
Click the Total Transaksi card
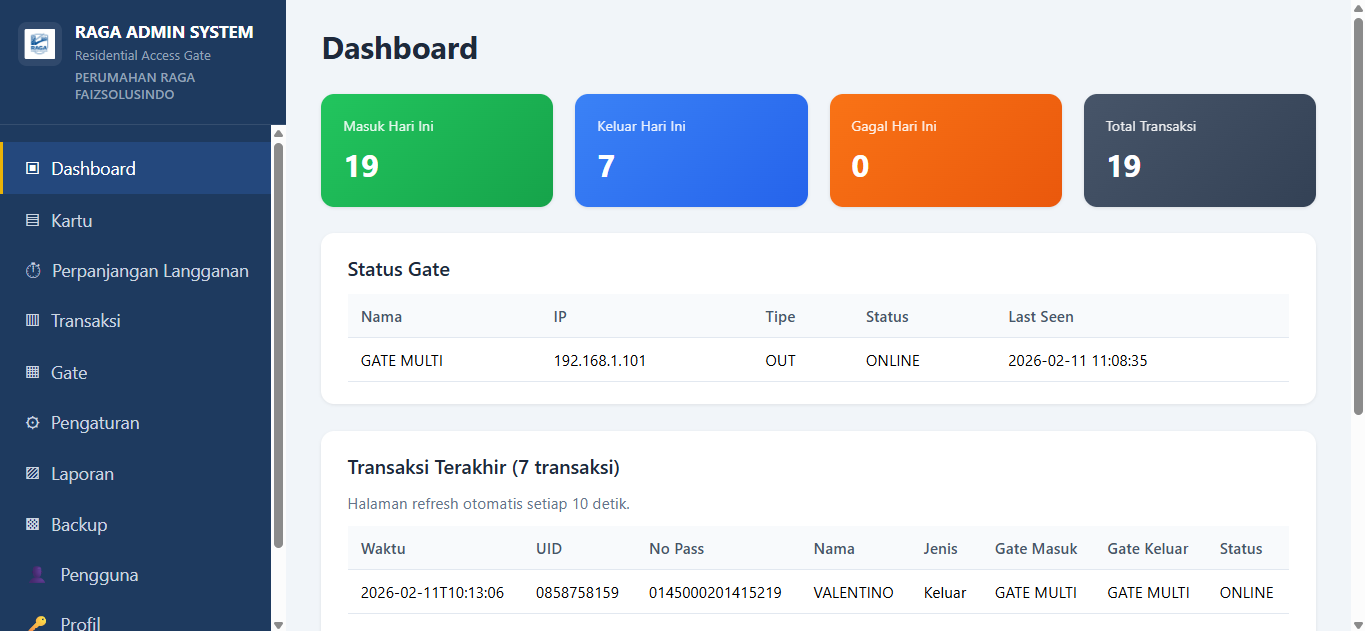tap(1199, 151)
